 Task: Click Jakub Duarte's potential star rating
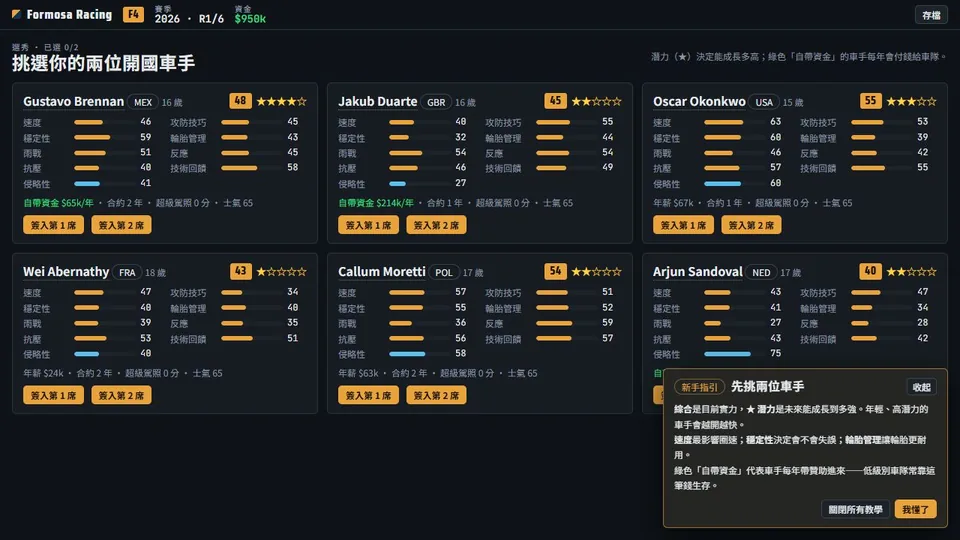596,101
